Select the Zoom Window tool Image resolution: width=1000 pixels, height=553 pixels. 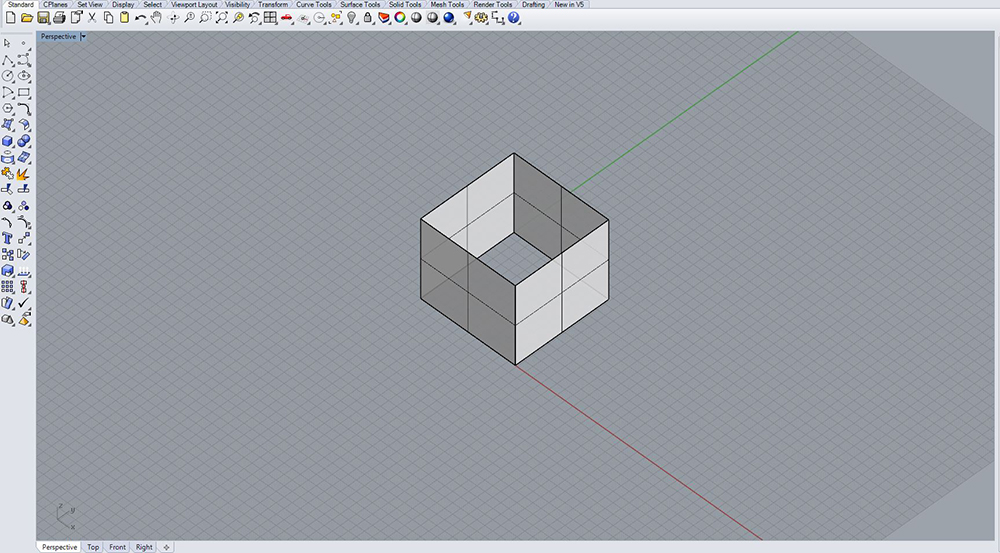click(x=205, y=18)
